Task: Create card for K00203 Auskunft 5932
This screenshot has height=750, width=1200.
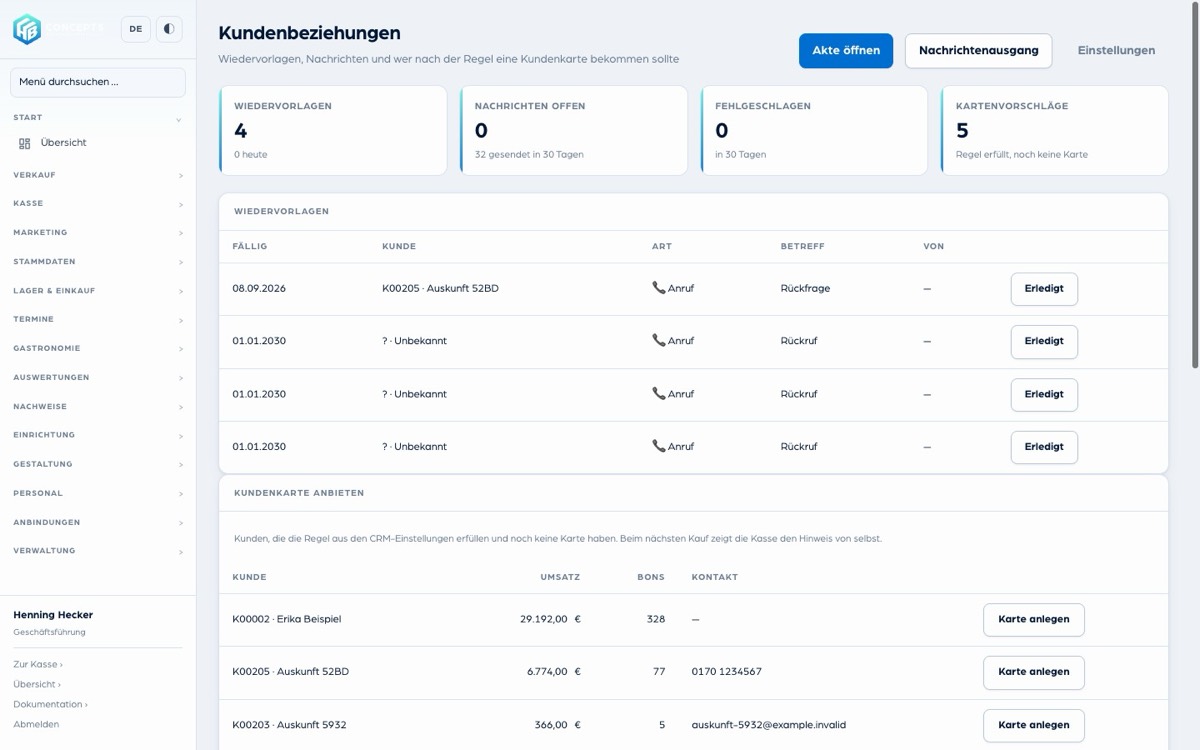Action: point(1034,725)
